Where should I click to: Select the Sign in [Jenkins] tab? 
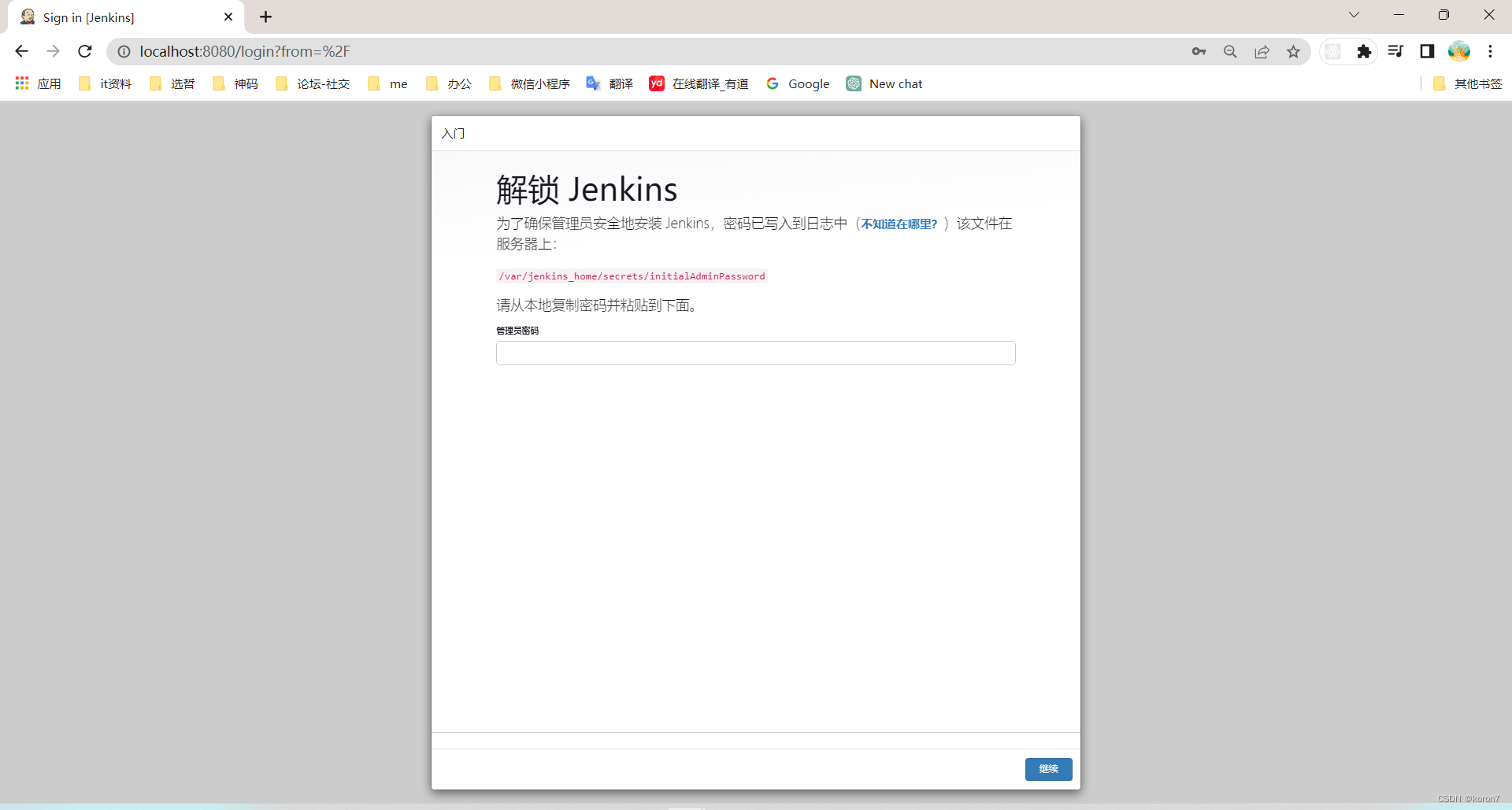(x=126, y=17)
